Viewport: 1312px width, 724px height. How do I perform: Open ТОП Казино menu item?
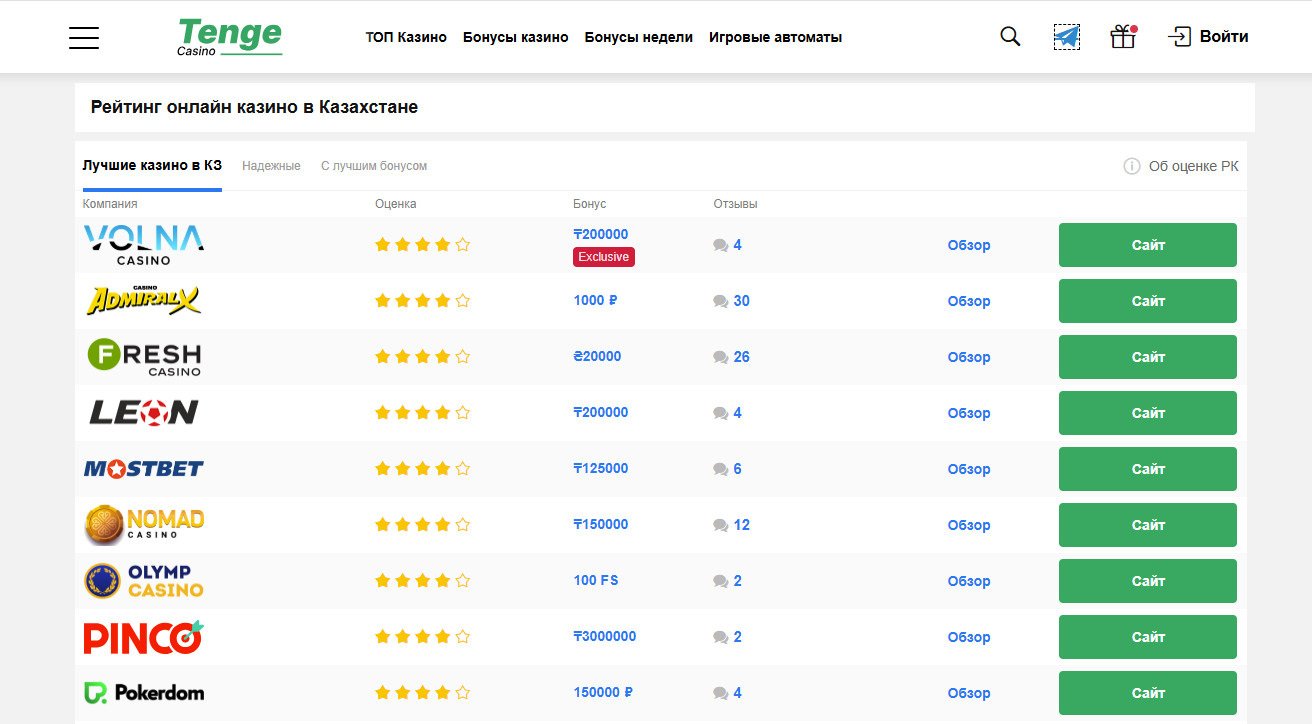tap(406, 37)
